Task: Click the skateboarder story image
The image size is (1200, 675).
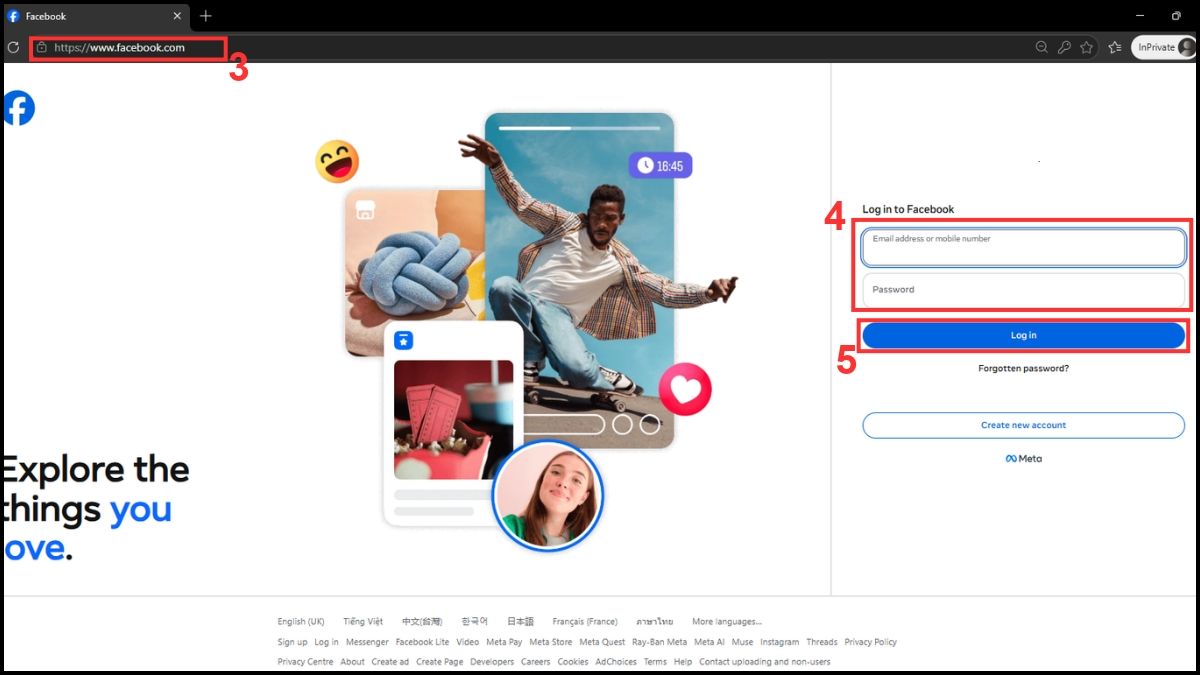Action: (580, 280)
